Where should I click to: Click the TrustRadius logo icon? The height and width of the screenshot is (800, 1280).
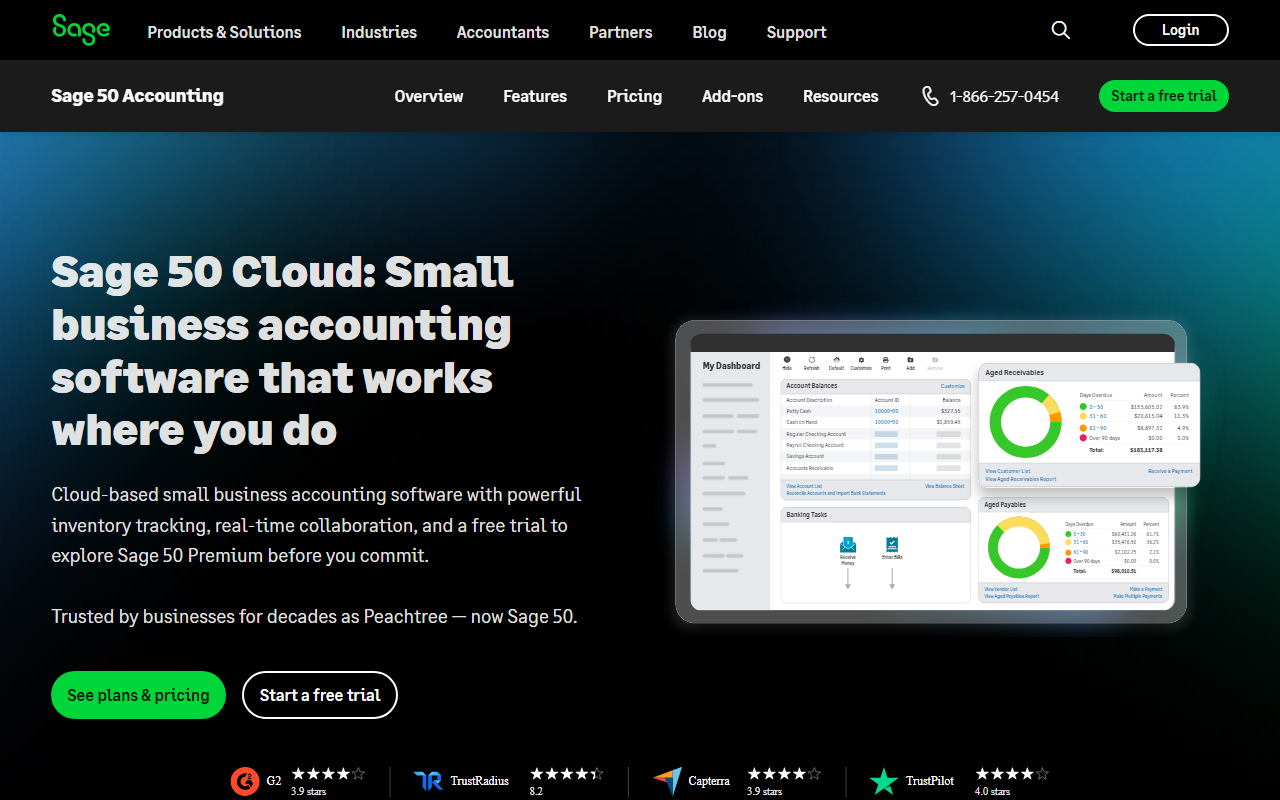pyautogui.click(x=428, y=781)
